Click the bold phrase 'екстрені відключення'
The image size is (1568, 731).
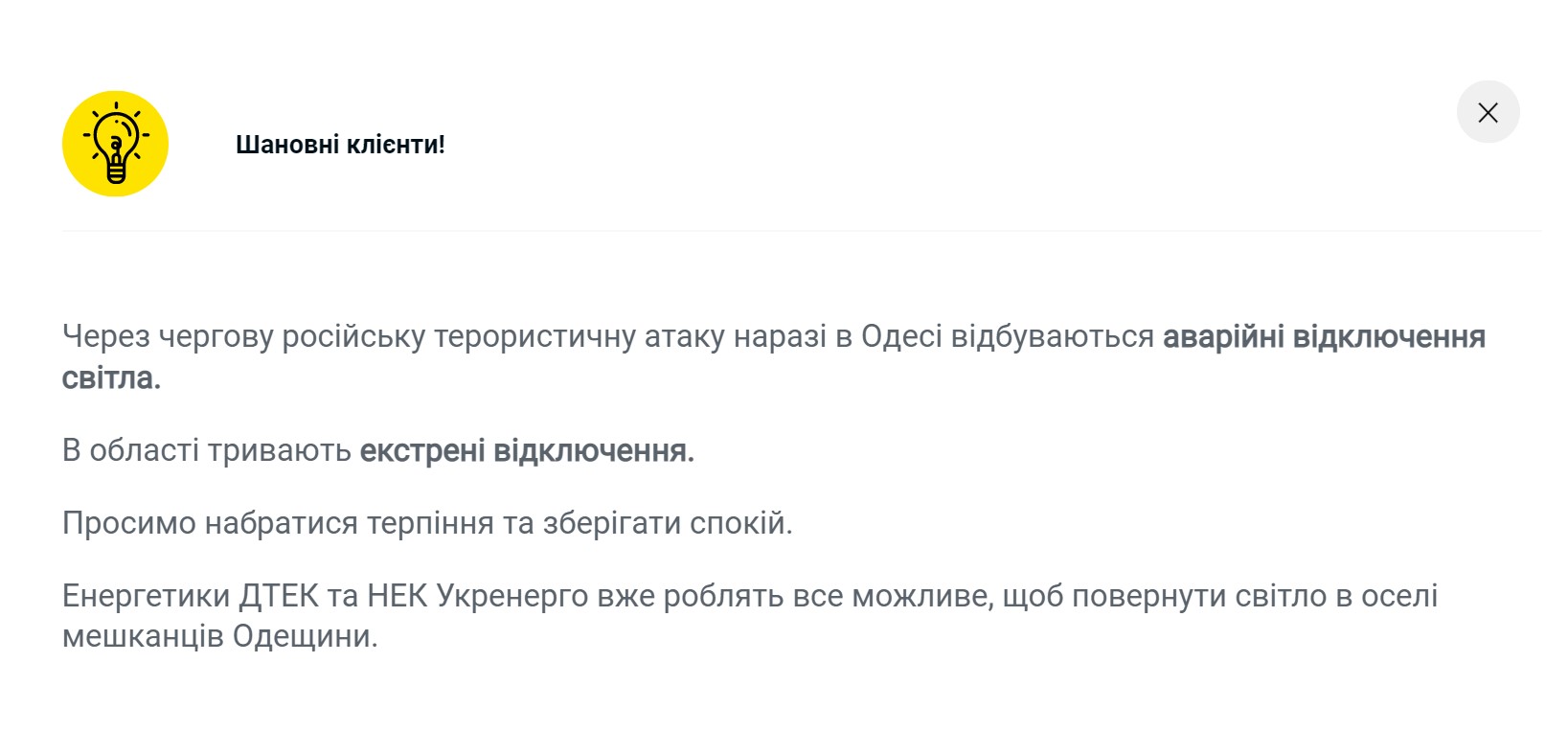coord(525,450)
